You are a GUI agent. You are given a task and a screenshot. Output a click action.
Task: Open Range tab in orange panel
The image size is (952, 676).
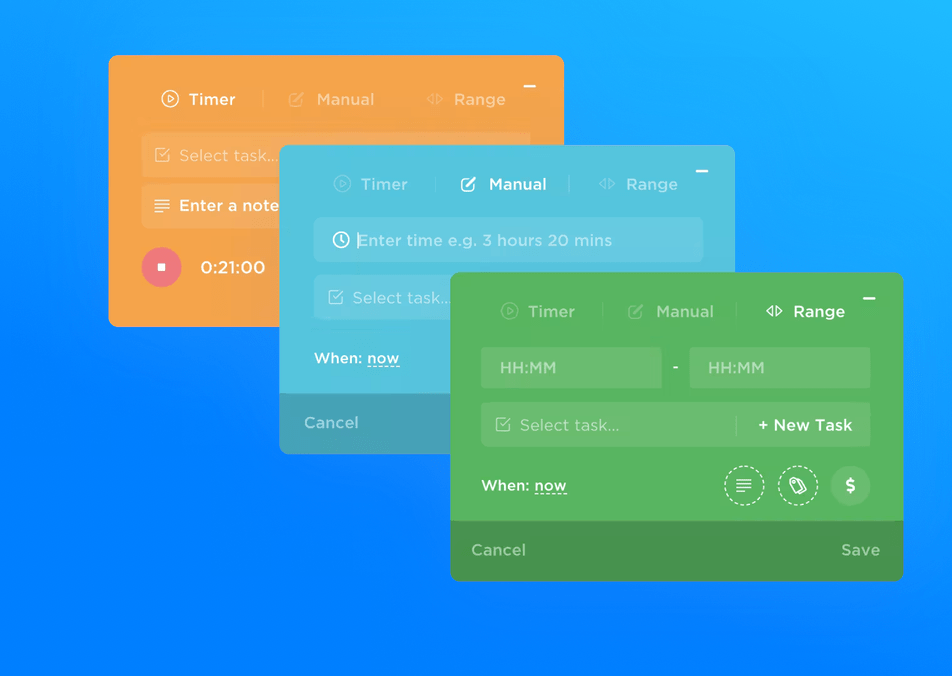tap(466, 99)
